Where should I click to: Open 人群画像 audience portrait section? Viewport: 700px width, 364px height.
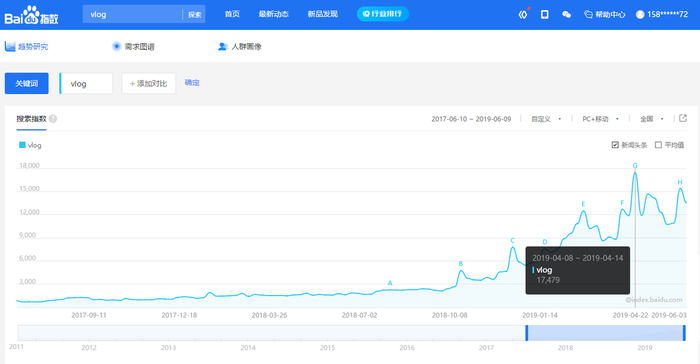click(x=240, y=46)
